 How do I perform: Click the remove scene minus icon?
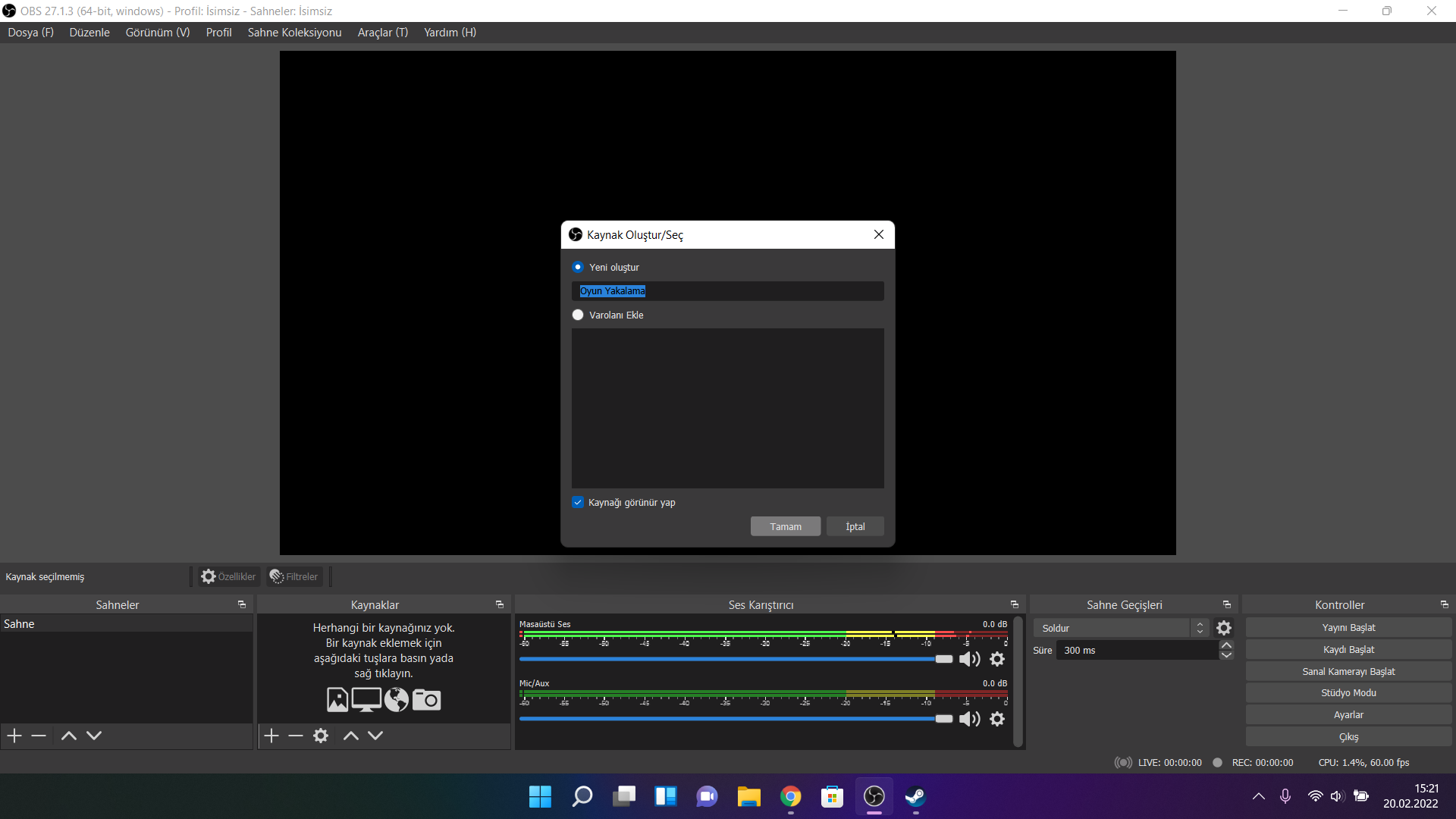(39, 736)
